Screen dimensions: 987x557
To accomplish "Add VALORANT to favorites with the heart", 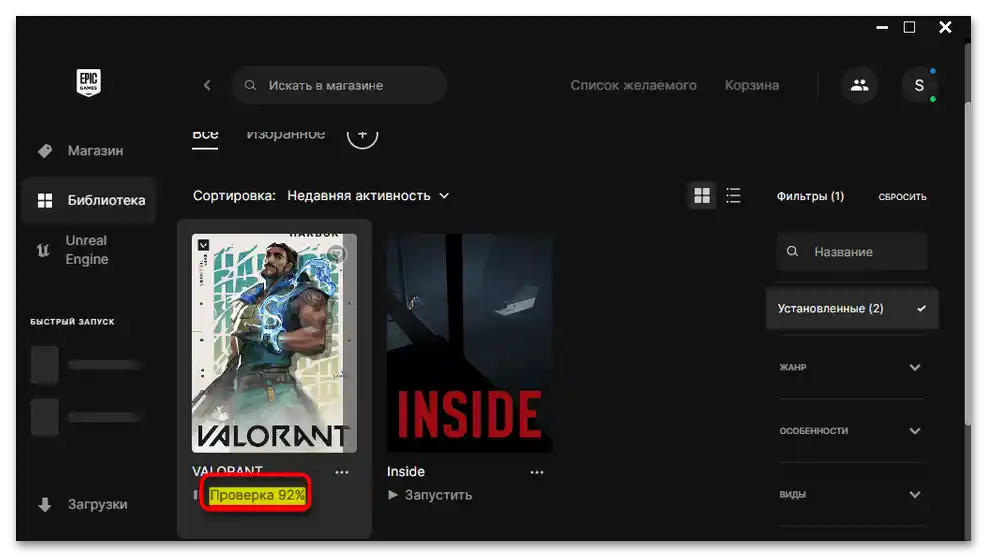I will tap(336, 254).
